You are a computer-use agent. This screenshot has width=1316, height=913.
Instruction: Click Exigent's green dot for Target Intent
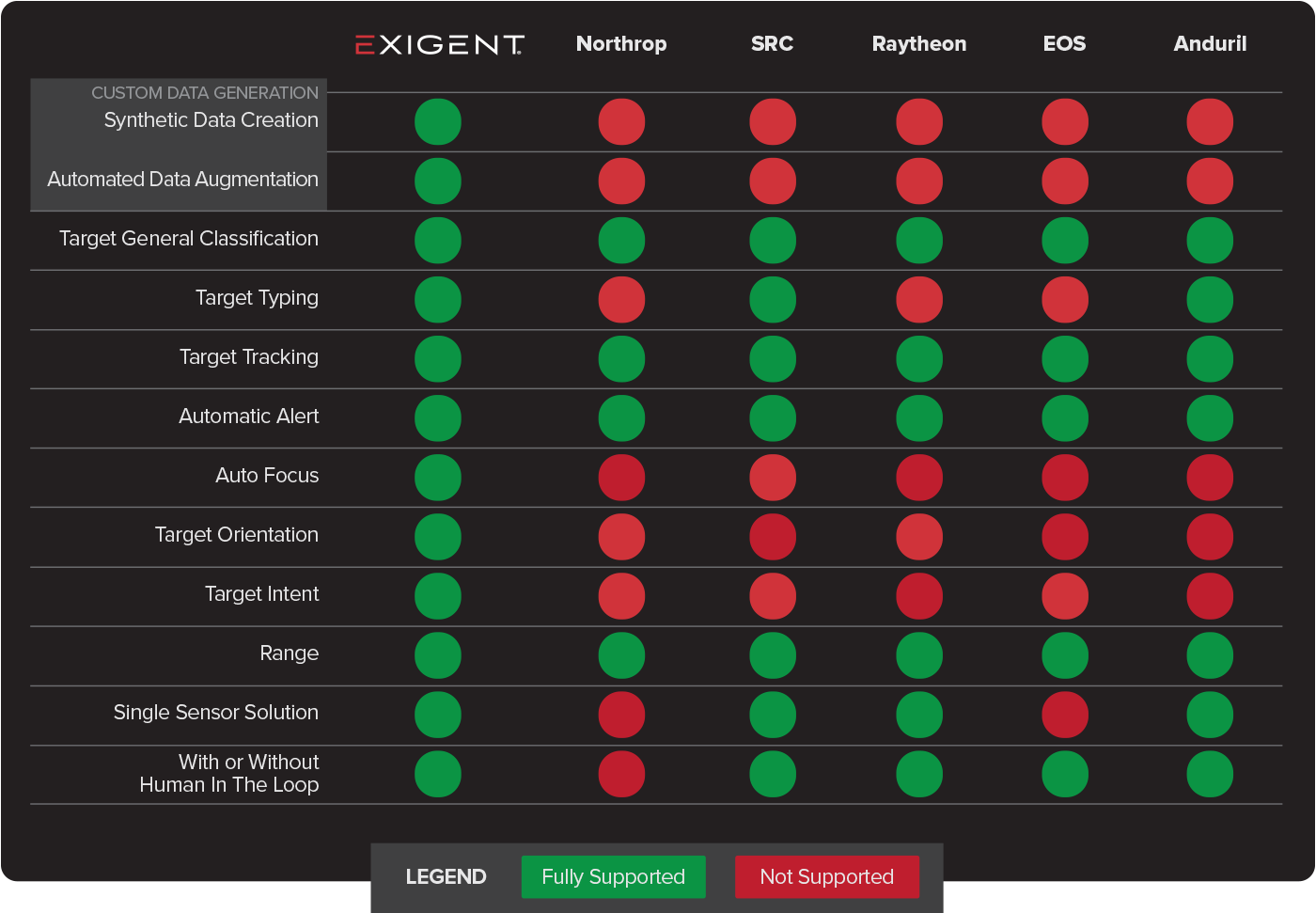point(438,596)
